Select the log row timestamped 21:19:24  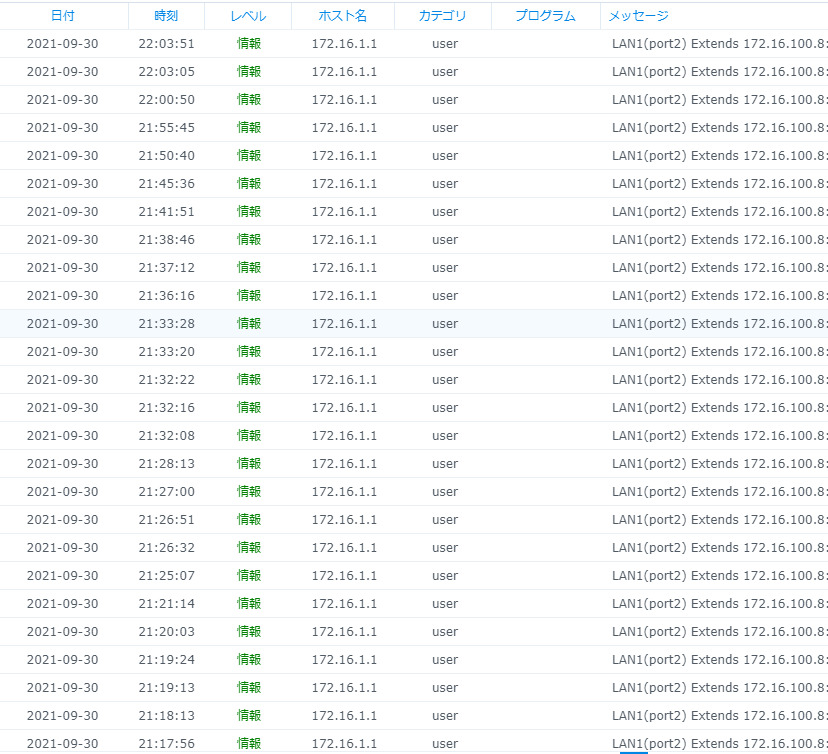click(x=166, y=660)
